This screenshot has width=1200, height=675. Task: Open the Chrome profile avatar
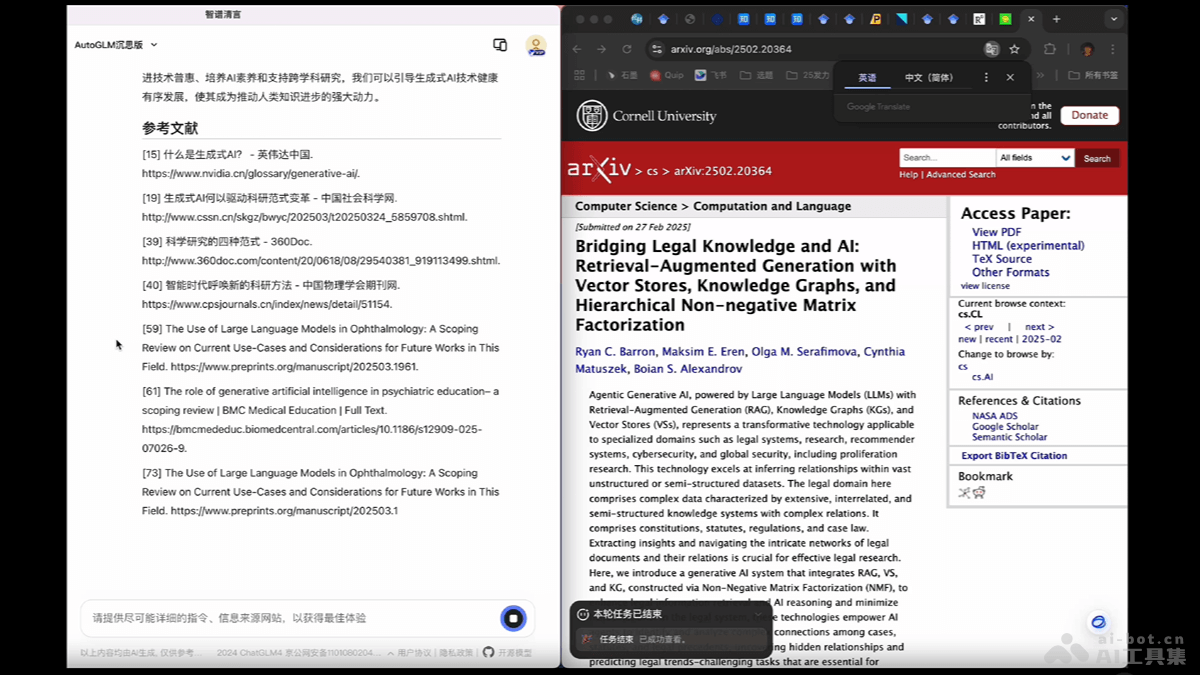pyautogui.click(x=1086, y=50)
